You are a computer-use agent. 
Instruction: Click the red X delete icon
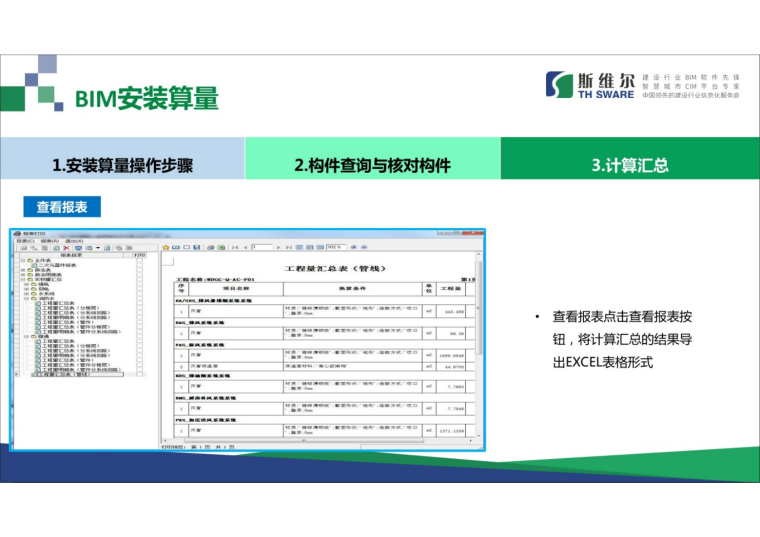66,247
